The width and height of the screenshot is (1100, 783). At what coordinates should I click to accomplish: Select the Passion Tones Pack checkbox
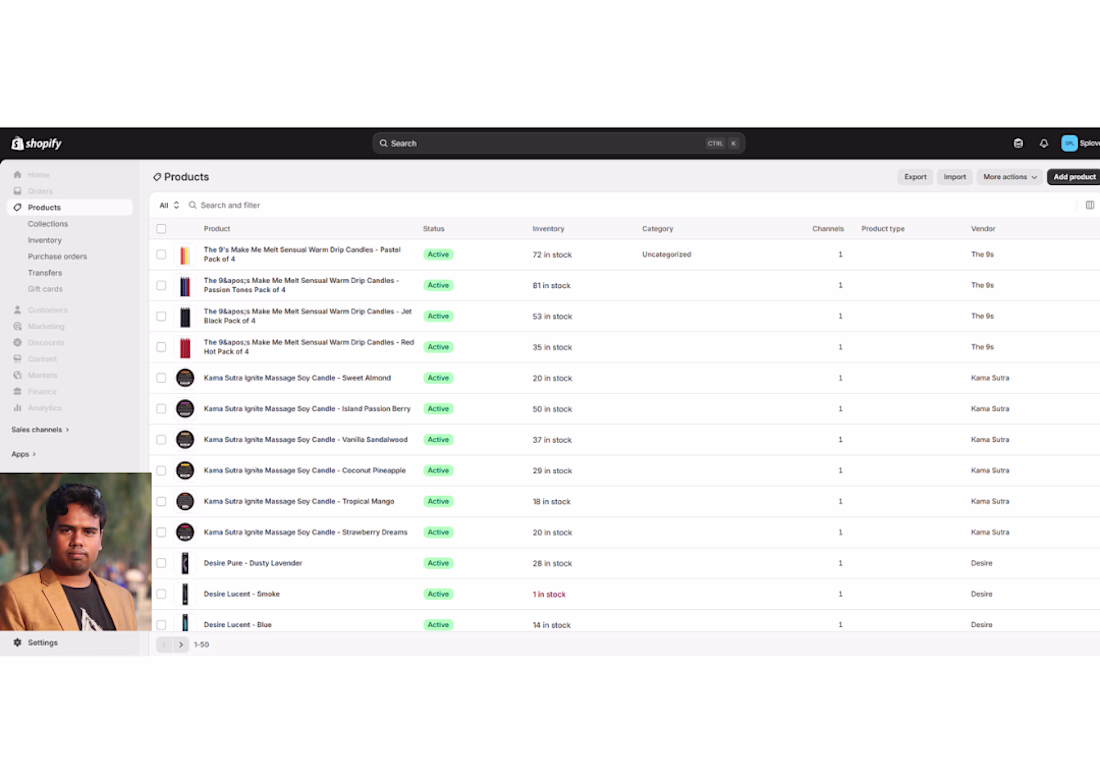(x=161, y=286)
